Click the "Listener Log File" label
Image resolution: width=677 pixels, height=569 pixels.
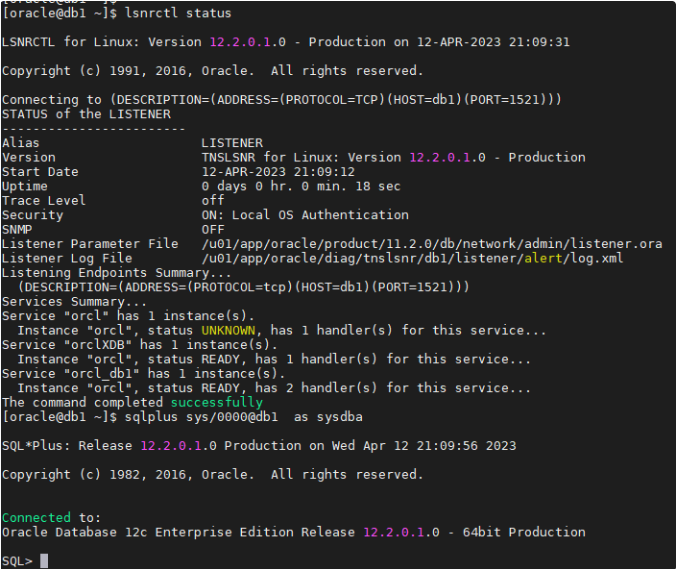(67, 258)
